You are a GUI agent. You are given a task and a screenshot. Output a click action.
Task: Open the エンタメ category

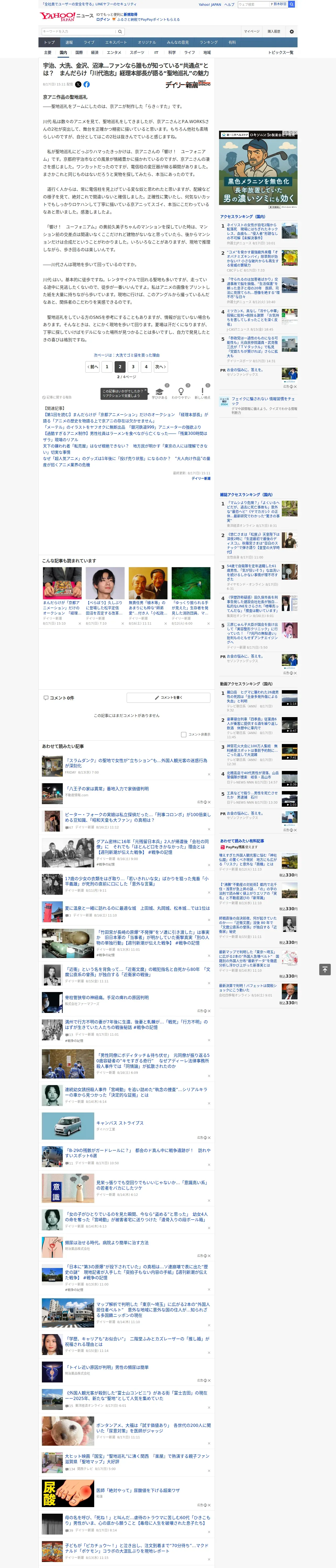114,52
